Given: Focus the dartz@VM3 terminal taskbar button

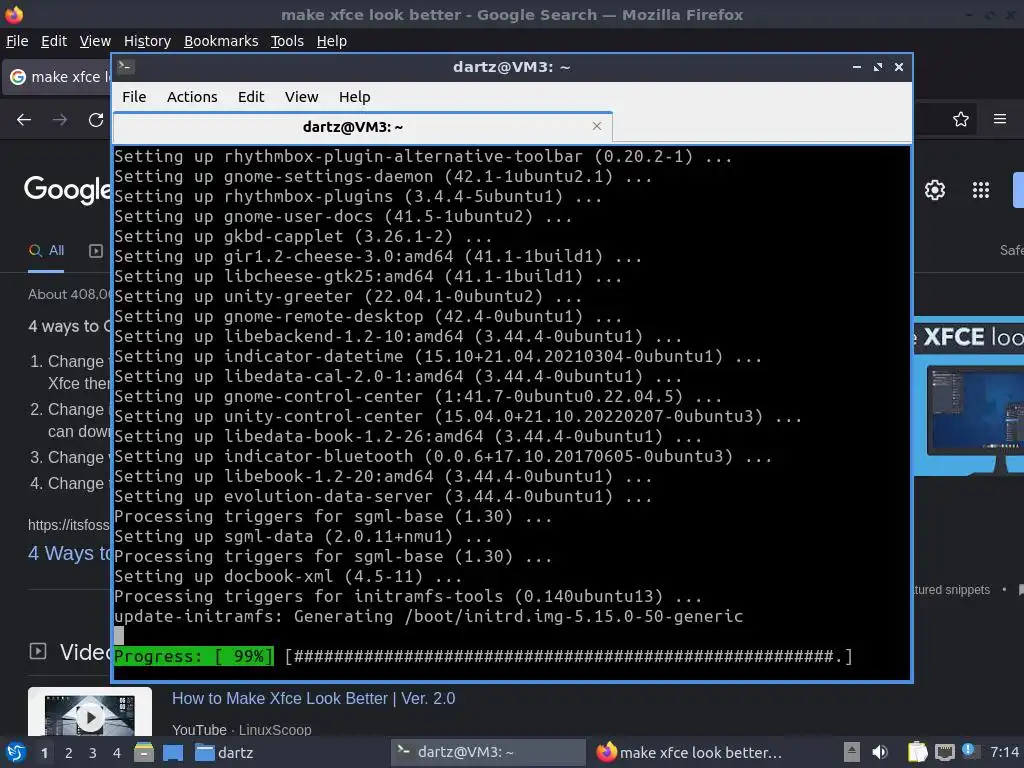Looking at the screenshot, I should pos(488,752).
